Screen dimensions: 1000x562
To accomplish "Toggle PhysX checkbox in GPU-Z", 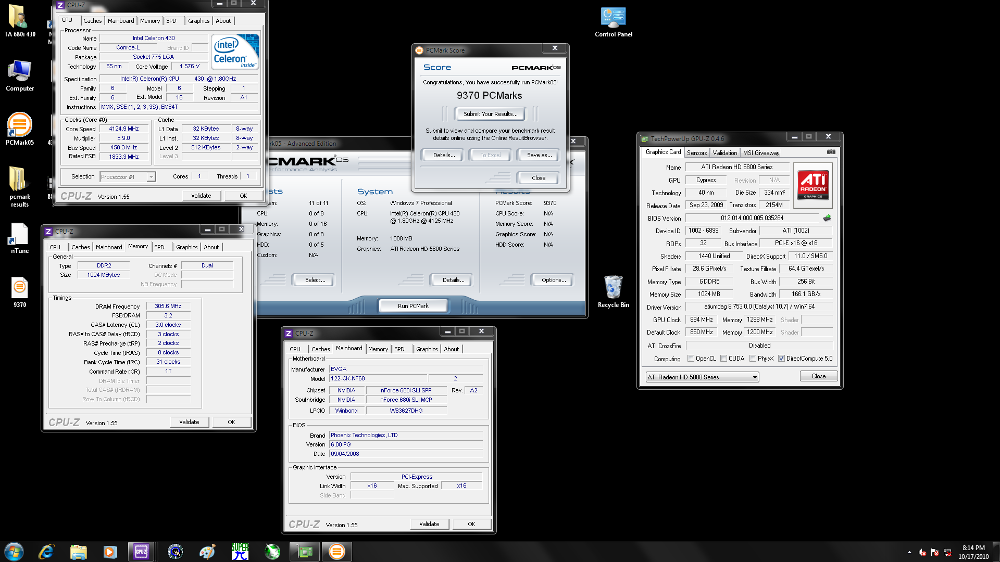I will pyautogui.click(x=753, y=359).
